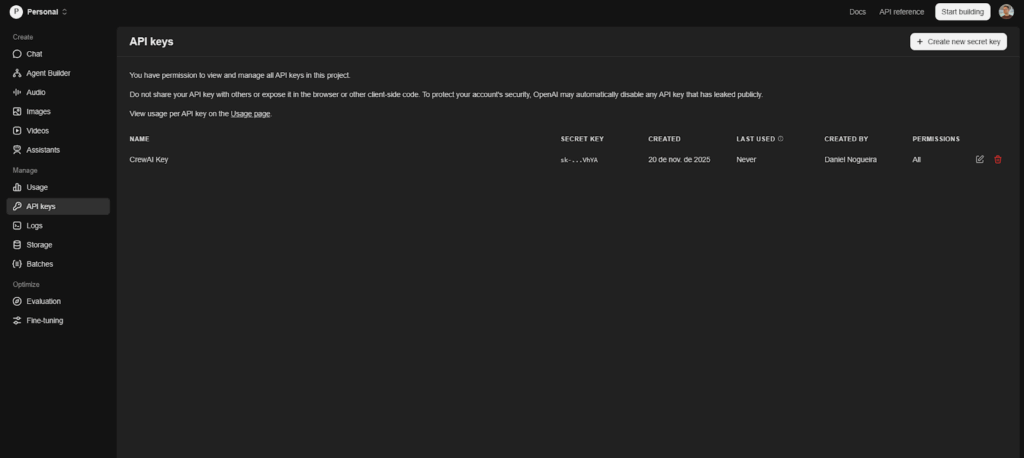Click the Videos play icon
This screenshot has height=458, width=1024.
pos(17,131)
